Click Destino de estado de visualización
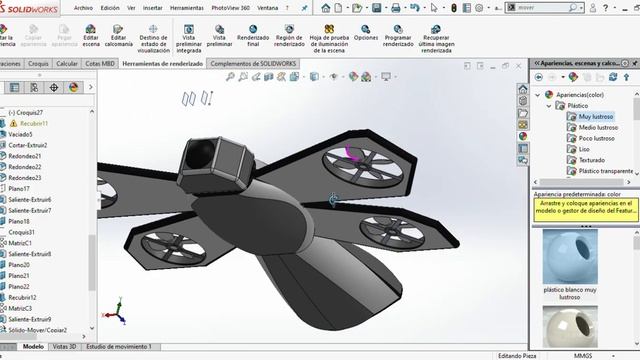Viewport: 640px width, 360px height. pos(153,38)
